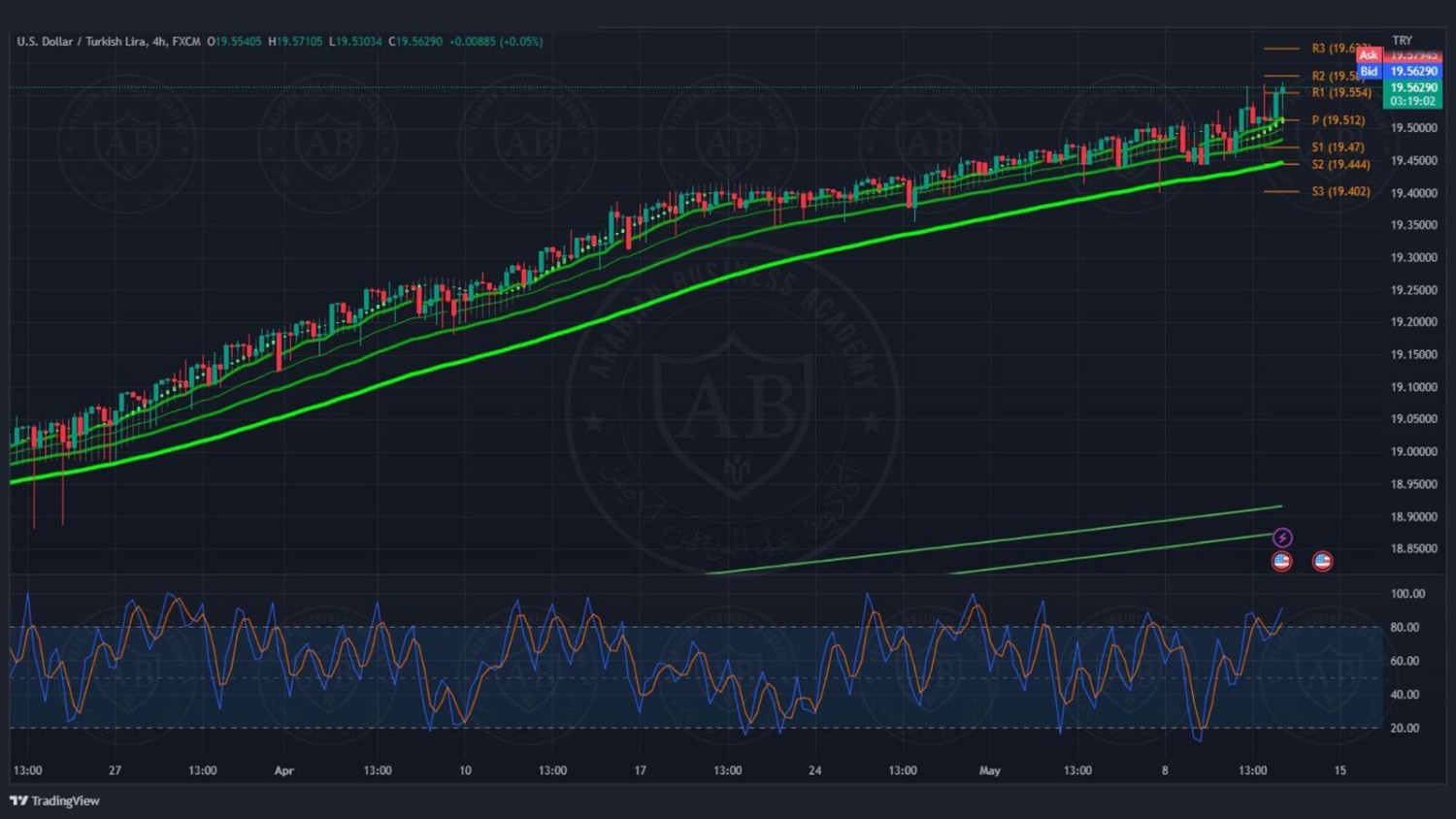Click the green 19.56290 last price label
1456x819 pixels.
point(1413,87)
